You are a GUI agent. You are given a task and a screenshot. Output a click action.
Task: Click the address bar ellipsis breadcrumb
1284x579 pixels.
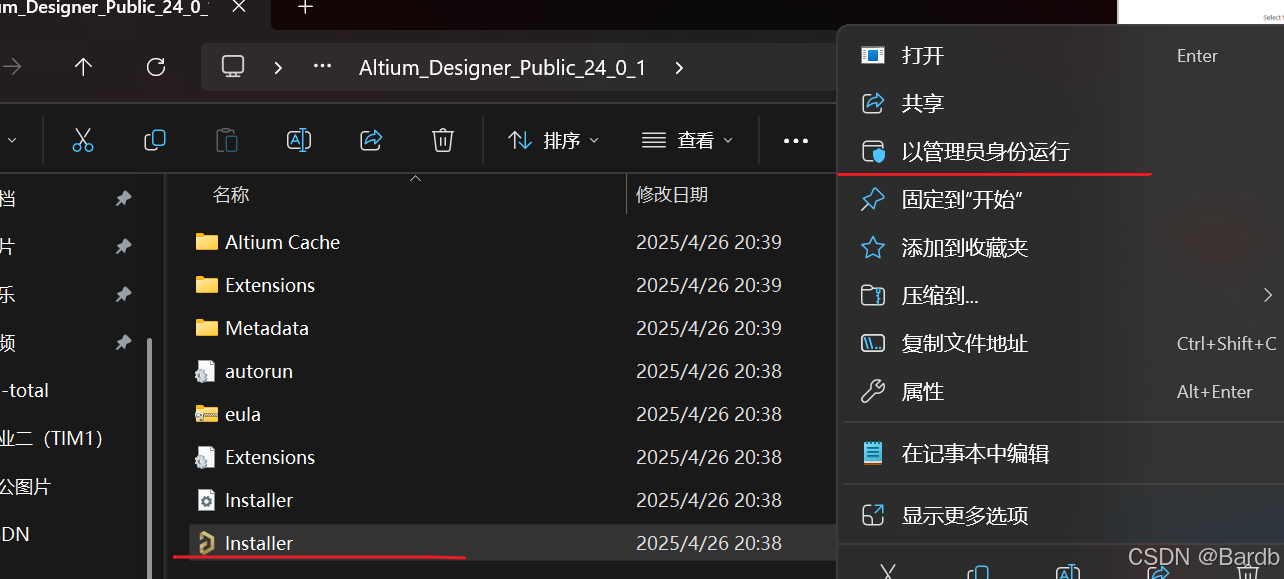pyautogui.click(x=322, y=67)
